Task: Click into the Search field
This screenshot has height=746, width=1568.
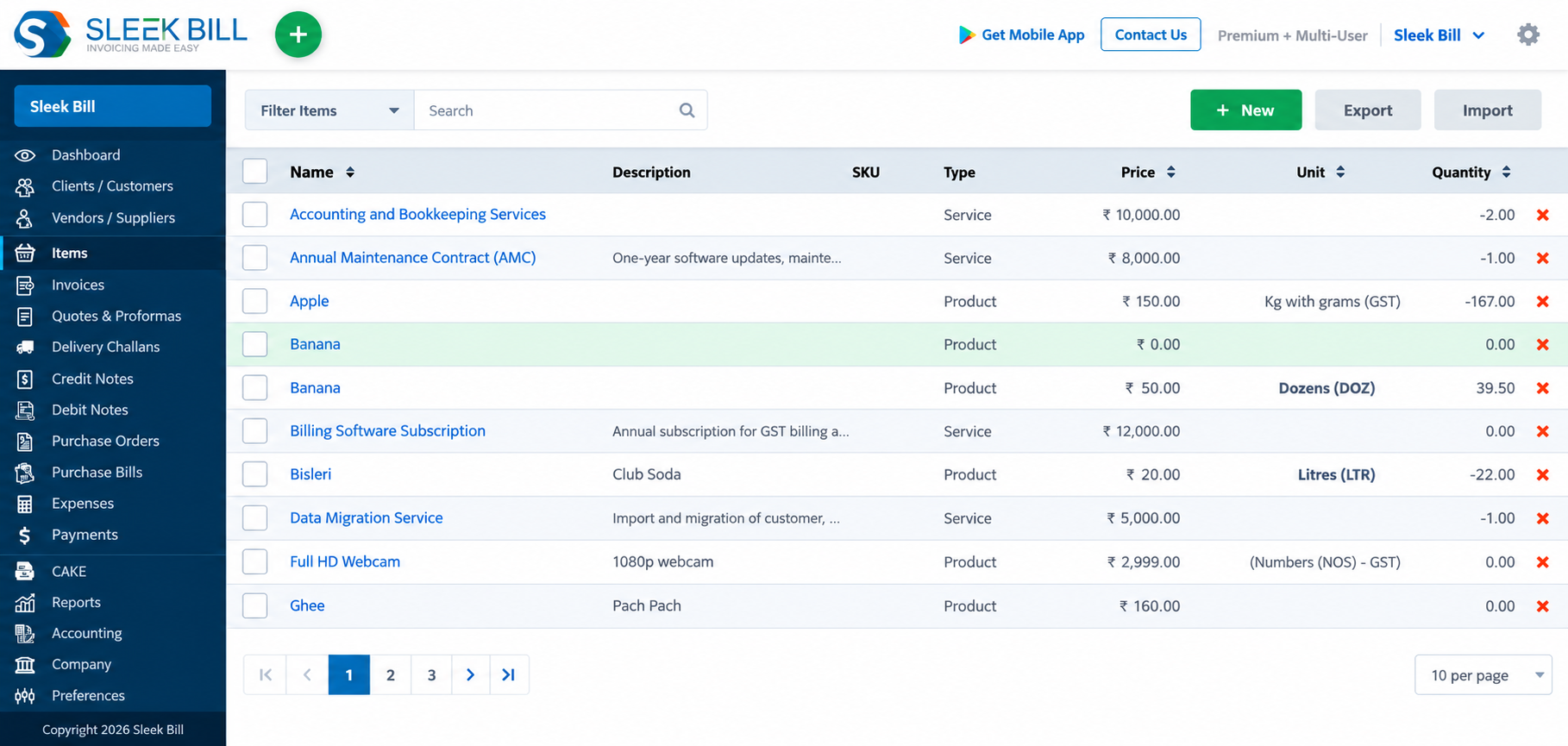Action: pos(548,110)
